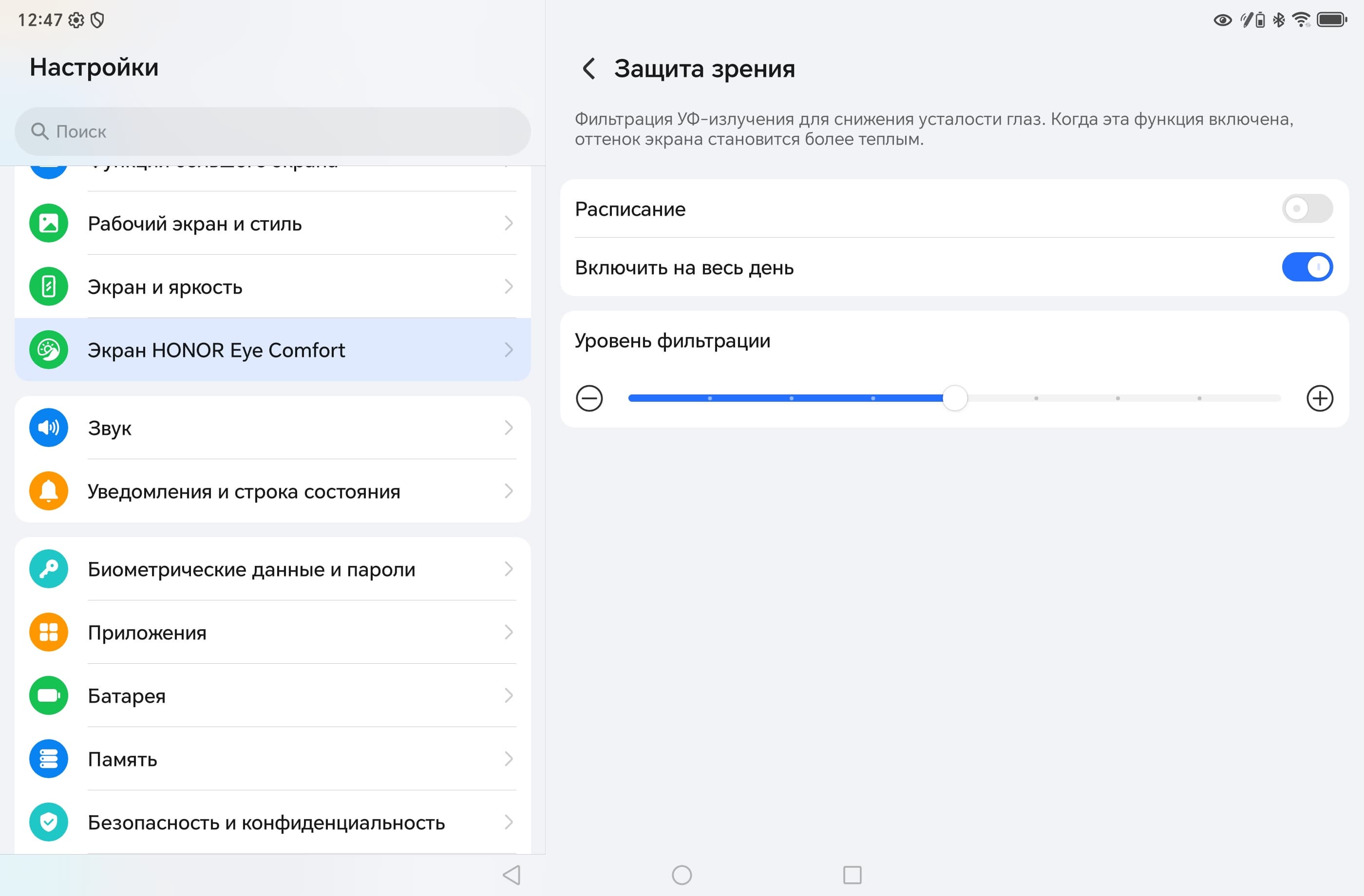Click the Поиск search field
Image resolution: width=1364 pixels, height=896 pixels.
click(x=272, y=132)
